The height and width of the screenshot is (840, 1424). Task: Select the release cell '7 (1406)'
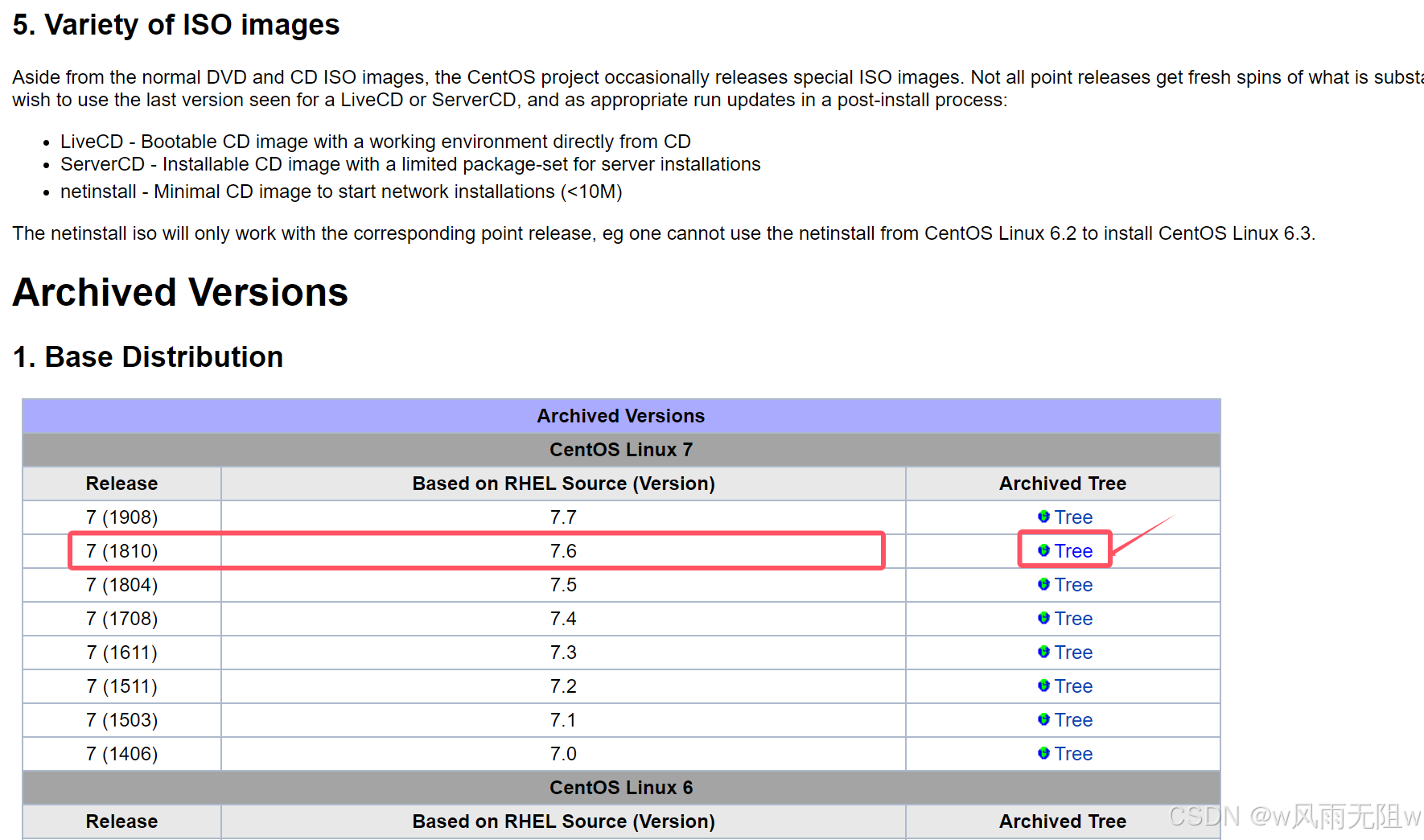tap(122, 754)
